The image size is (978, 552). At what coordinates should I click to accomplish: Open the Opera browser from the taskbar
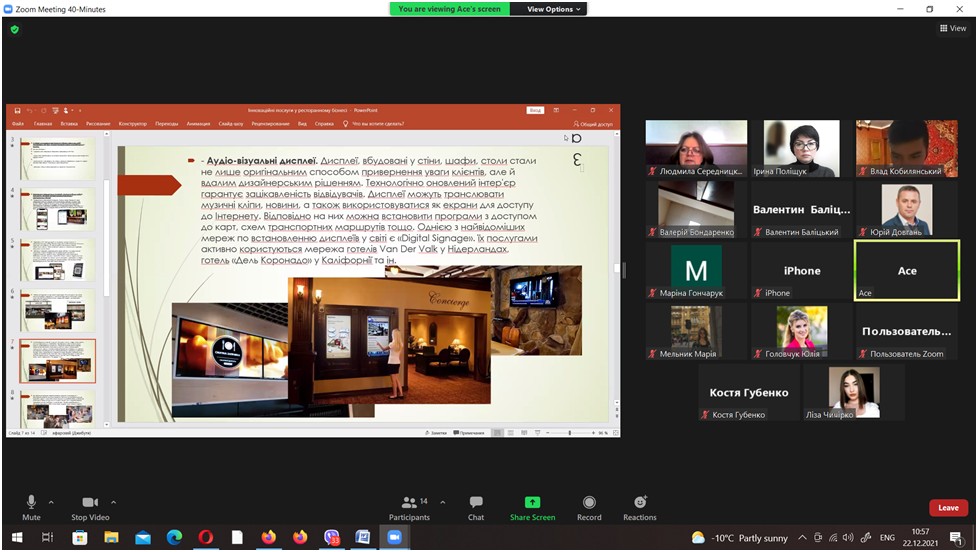(205, 538)
